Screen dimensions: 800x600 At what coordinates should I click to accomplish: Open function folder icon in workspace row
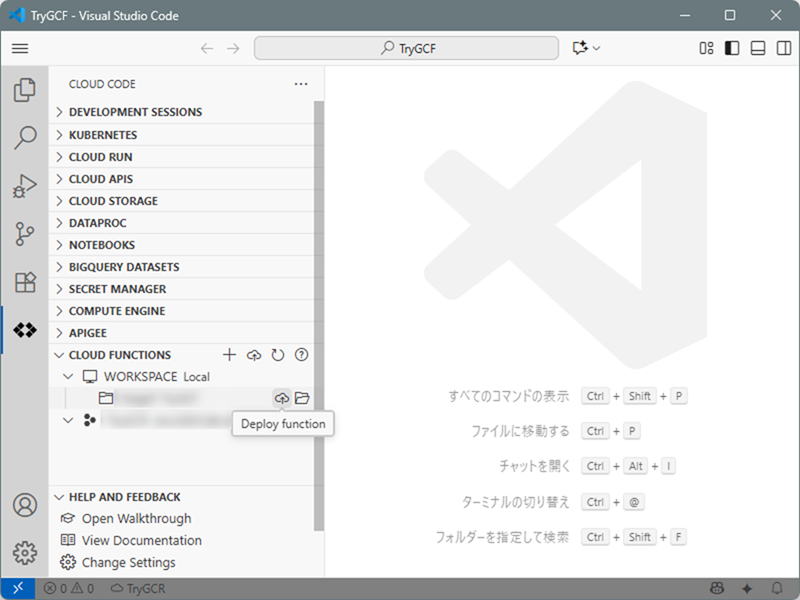pos(302,398)
